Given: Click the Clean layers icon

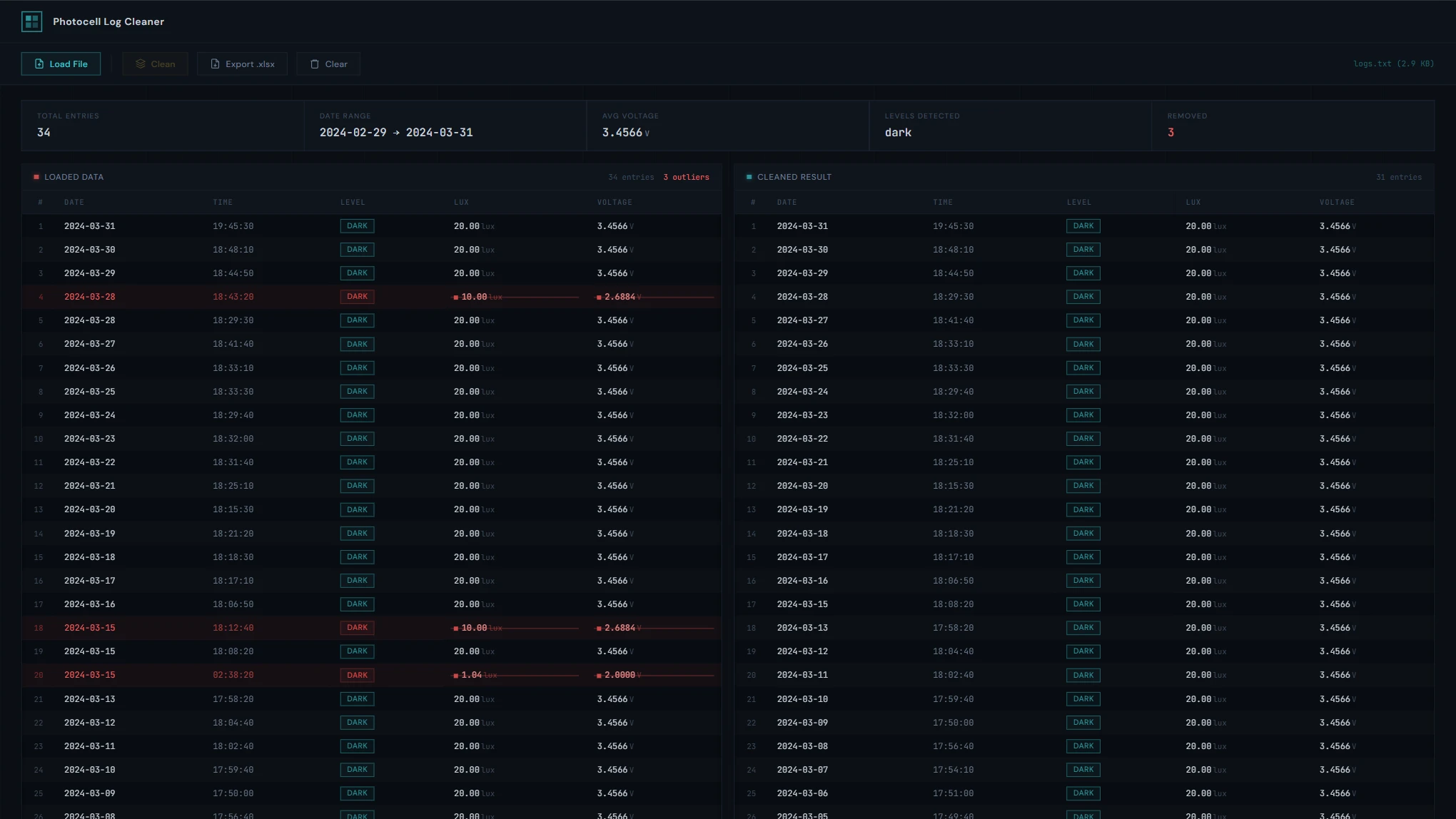Looking at the screenshot, I should click(141, 64).
